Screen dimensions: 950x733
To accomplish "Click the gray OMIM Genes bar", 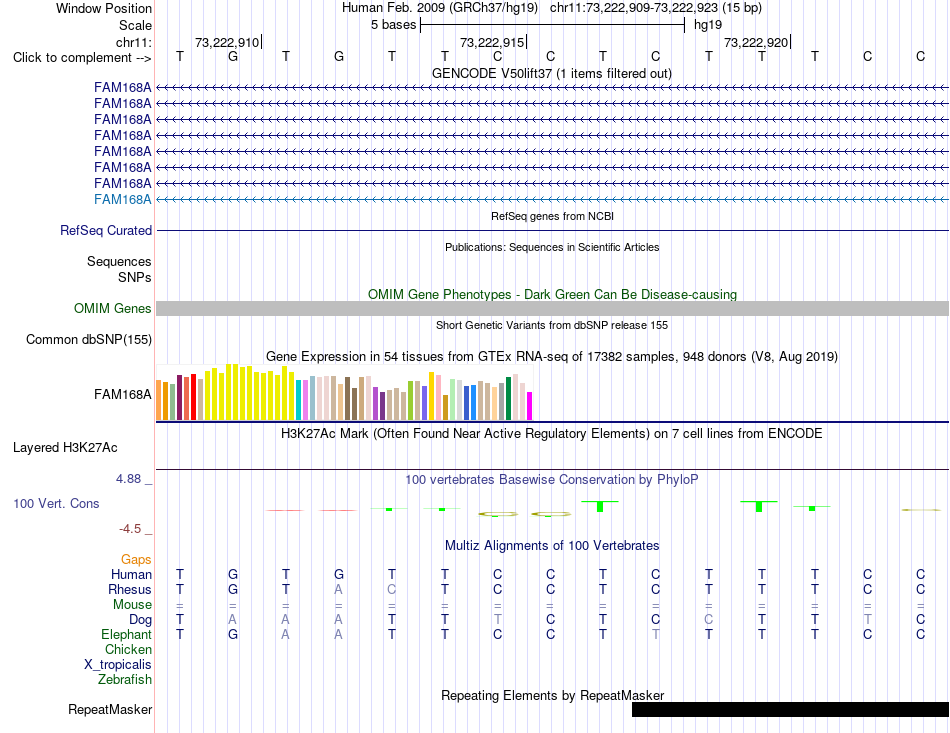I will coord(552,308).
